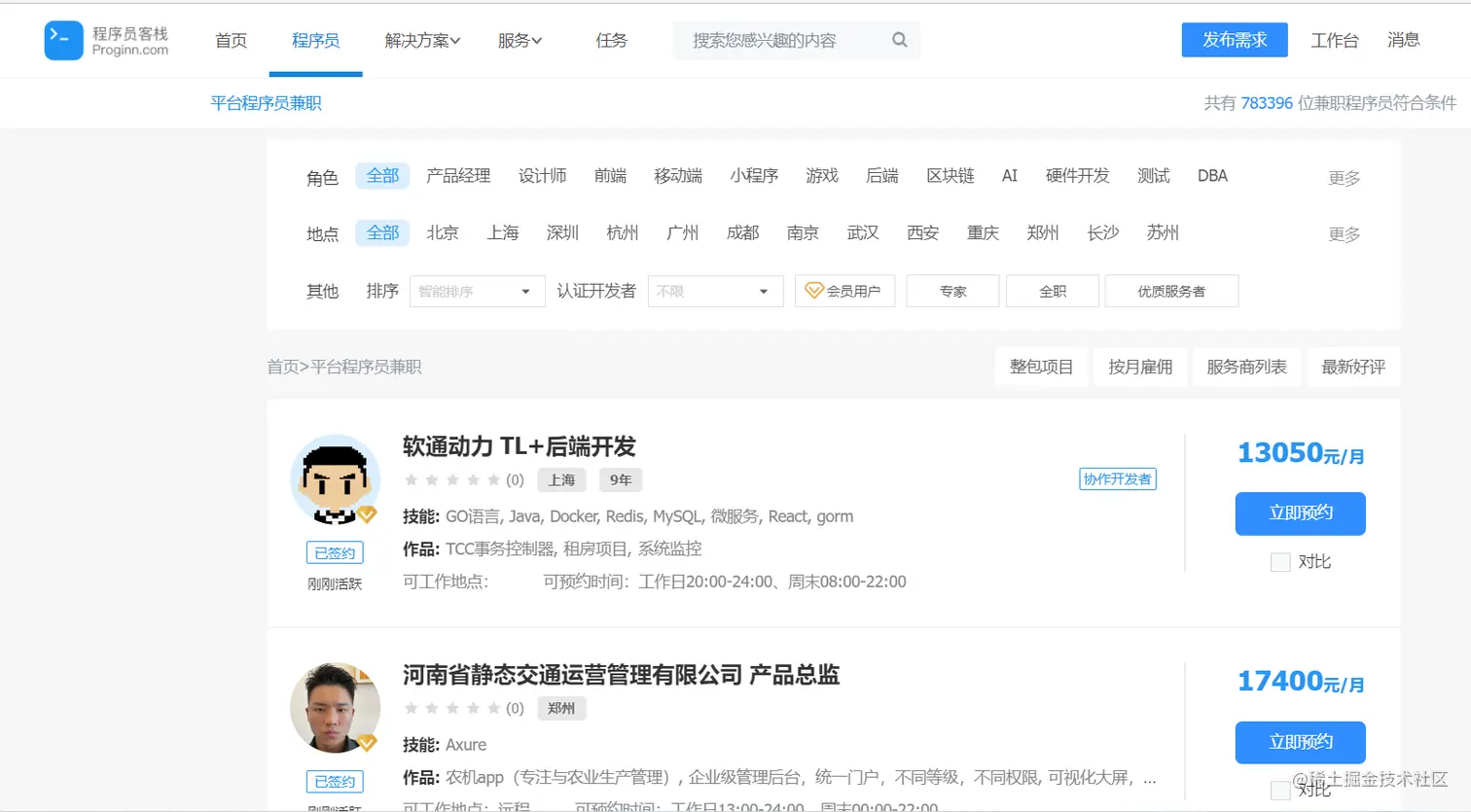Toggle the 会员用户 filter
This screenshot has height=812, width=1471.
[x=844, y=291]
